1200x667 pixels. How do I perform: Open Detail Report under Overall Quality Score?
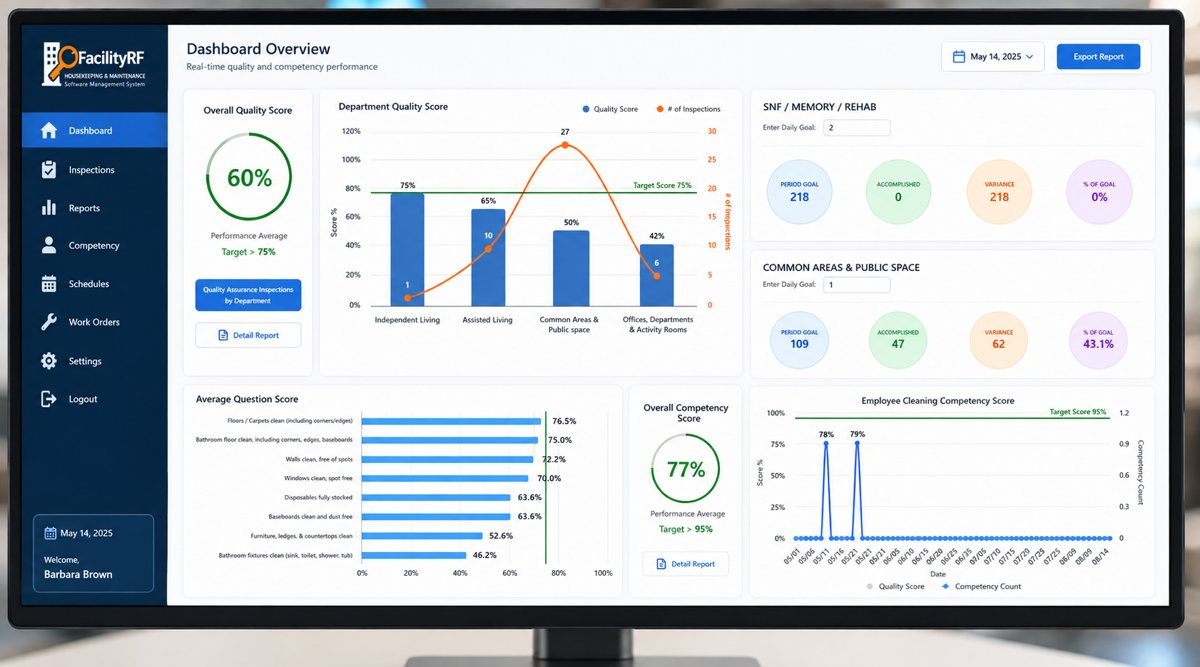pos(248,335)
